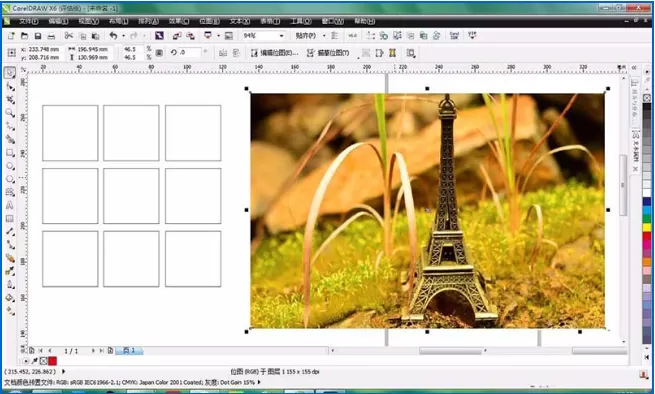Image resolution: width=655 pixels, height=394 pixels.
Task: Activate the Text tool
Action: [10, 206]
